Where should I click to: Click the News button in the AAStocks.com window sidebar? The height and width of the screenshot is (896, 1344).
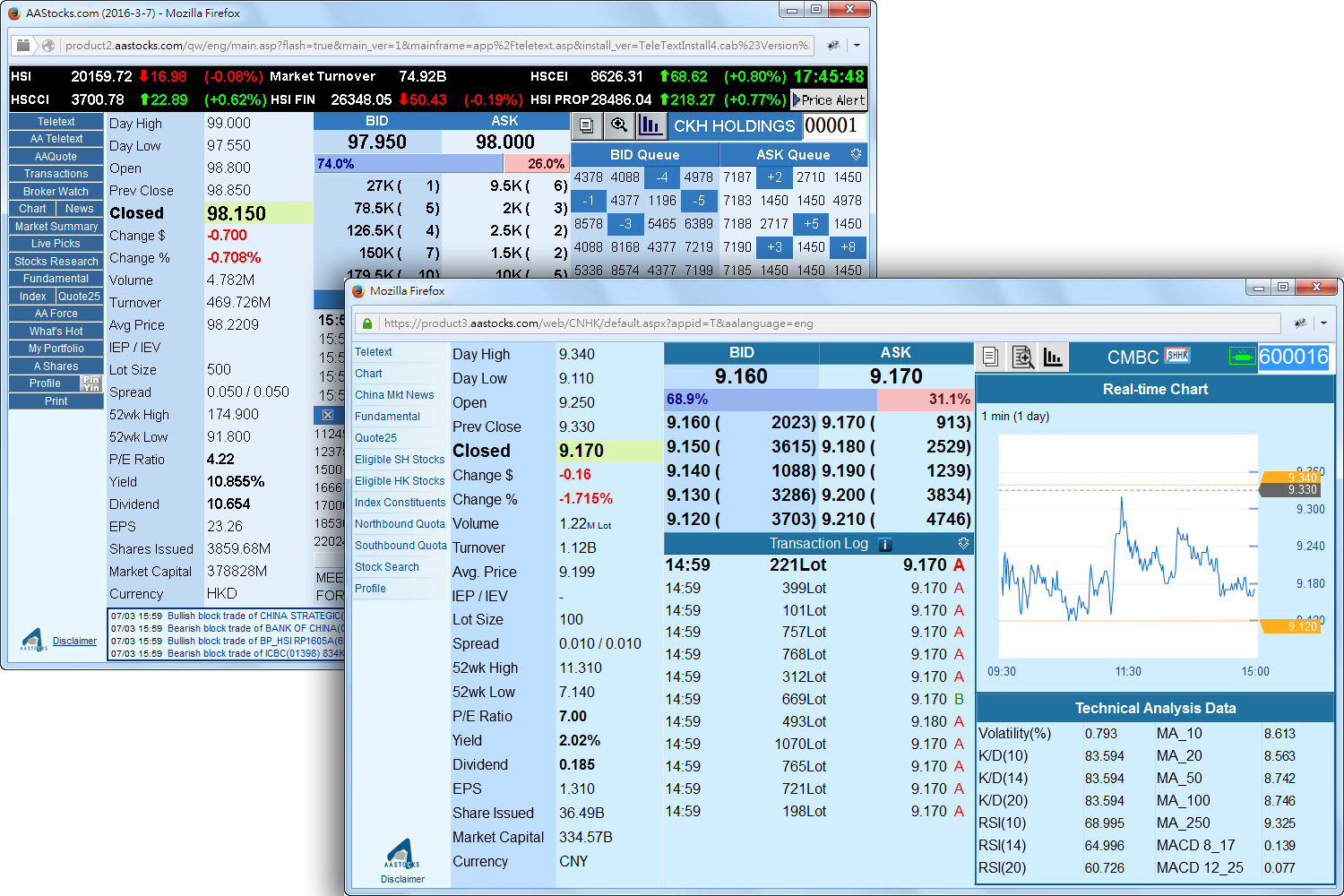80,209
